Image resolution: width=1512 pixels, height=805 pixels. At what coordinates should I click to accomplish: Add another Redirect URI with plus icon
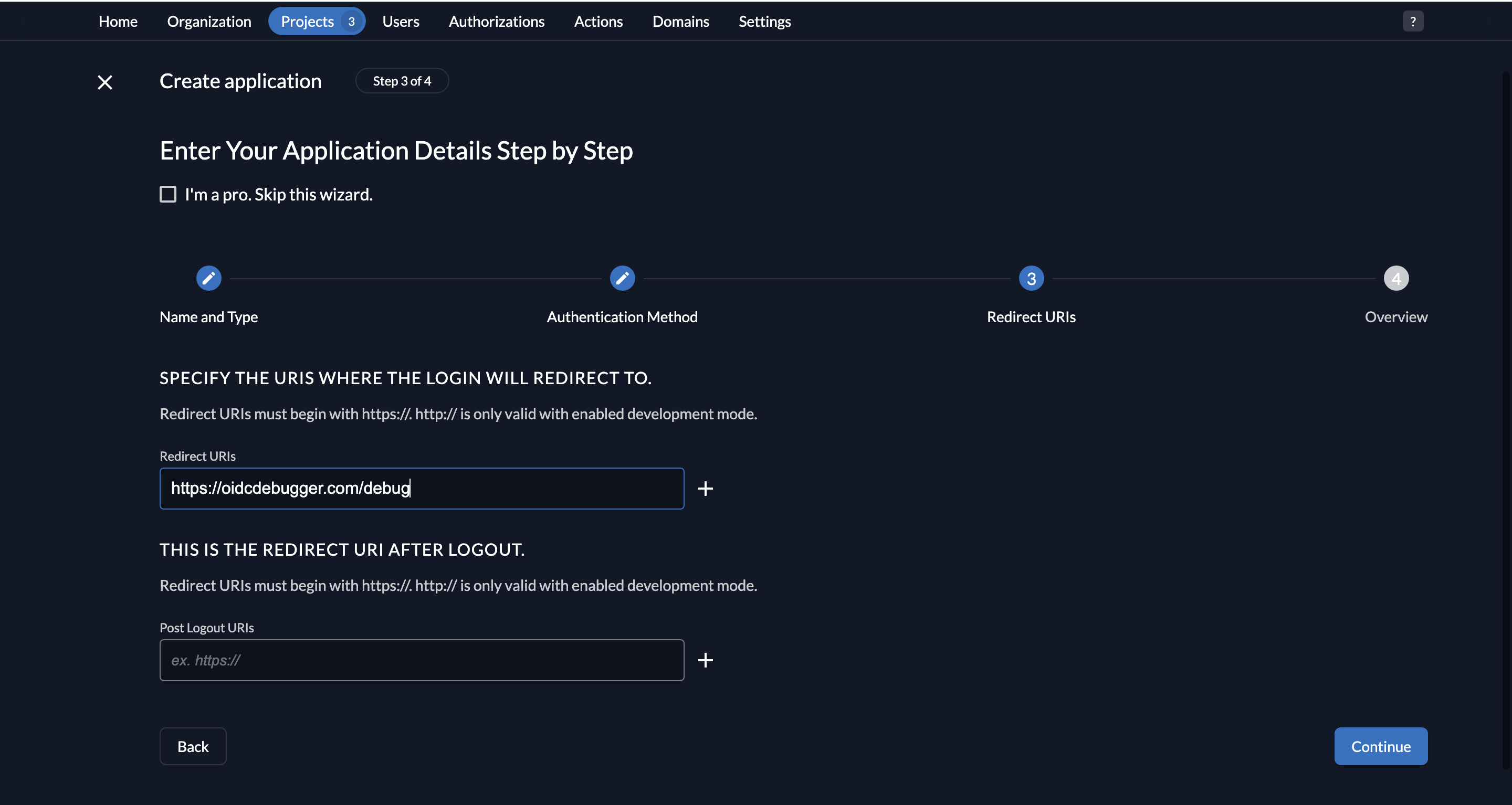[x=706, y=488]
